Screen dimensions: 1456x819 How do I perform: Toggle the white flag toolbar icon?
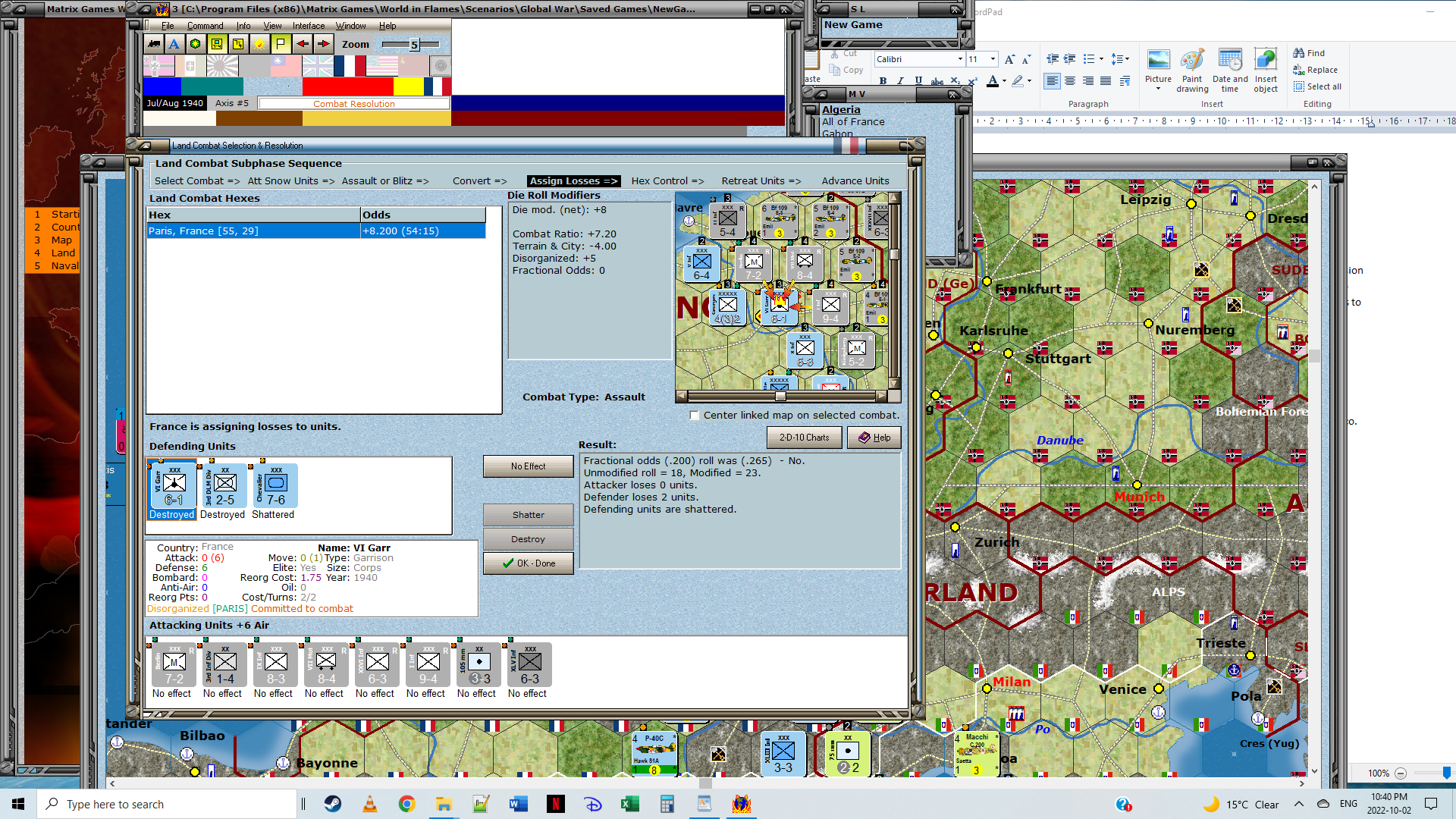[x=281, y=44]
